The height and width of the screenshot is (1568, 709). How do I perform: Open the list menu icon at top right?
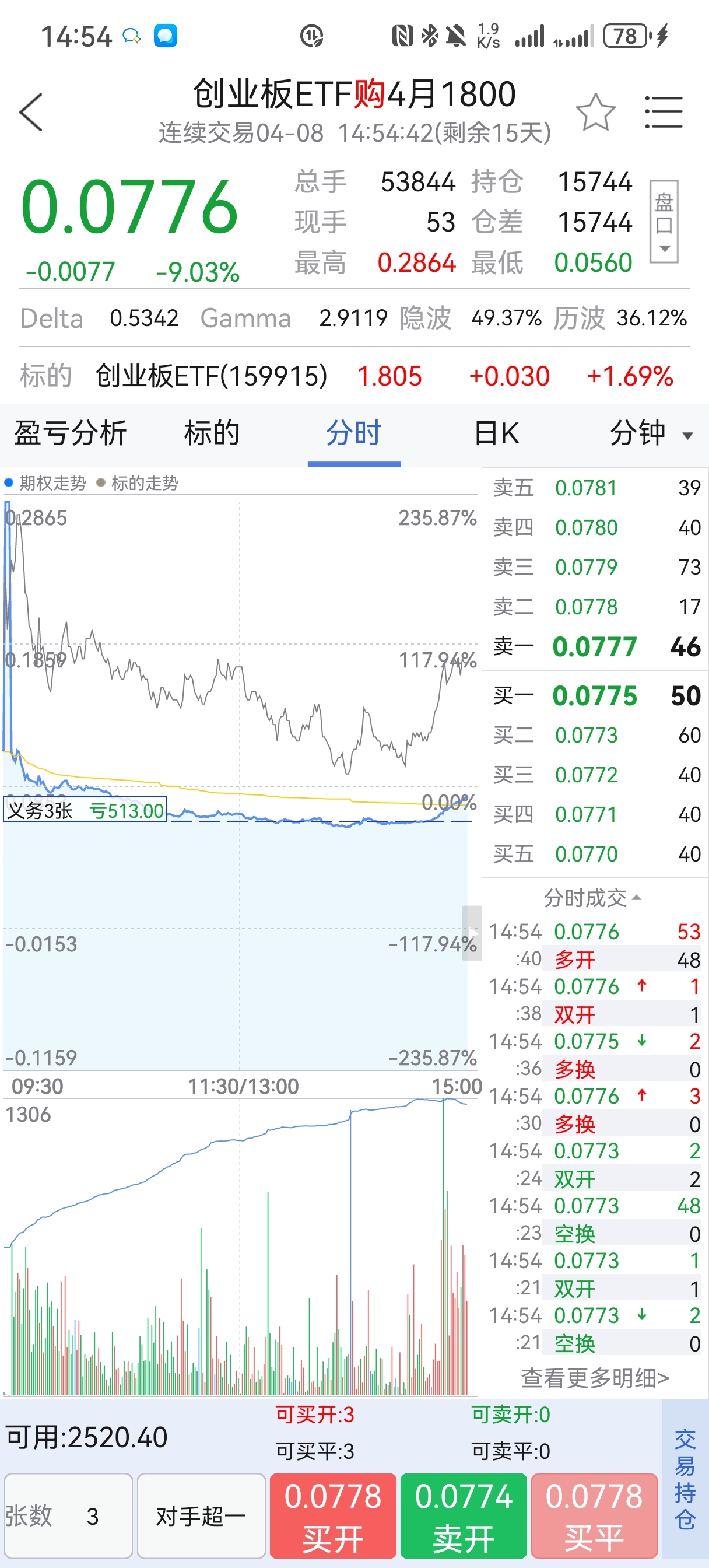click(x=664, y=112)
